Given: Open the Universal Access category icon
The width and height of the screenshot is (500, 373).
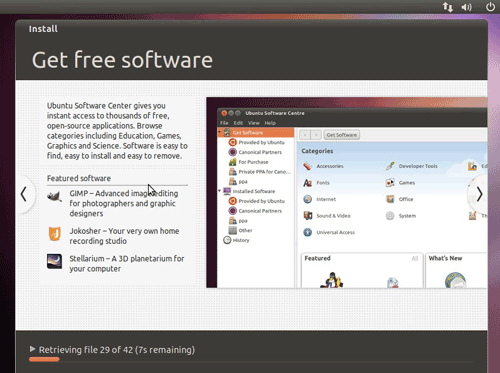Looking at the screenshot, I should [x=307, y=232].
